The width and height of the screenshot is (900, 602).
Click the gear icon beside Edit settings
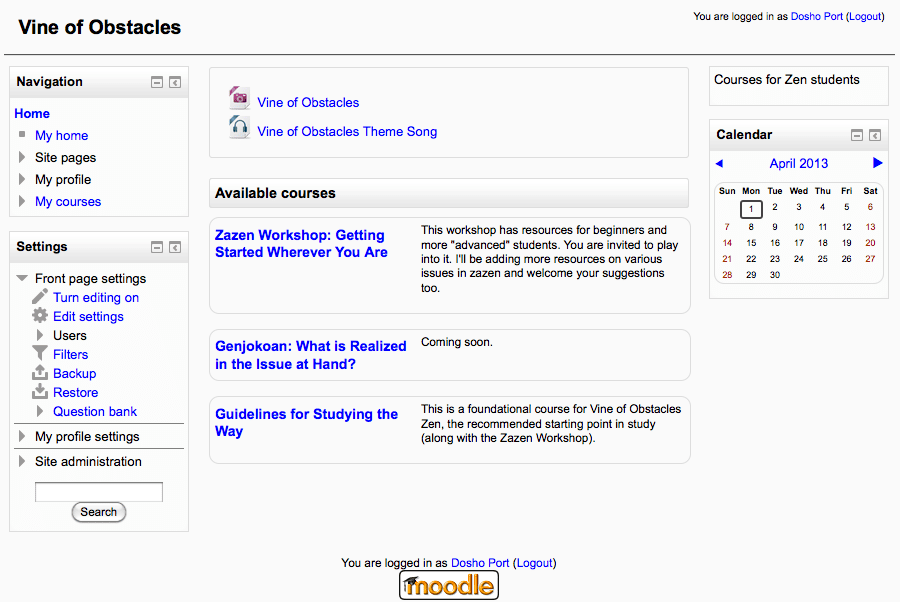pyautogui.click(x=40, y=316)
